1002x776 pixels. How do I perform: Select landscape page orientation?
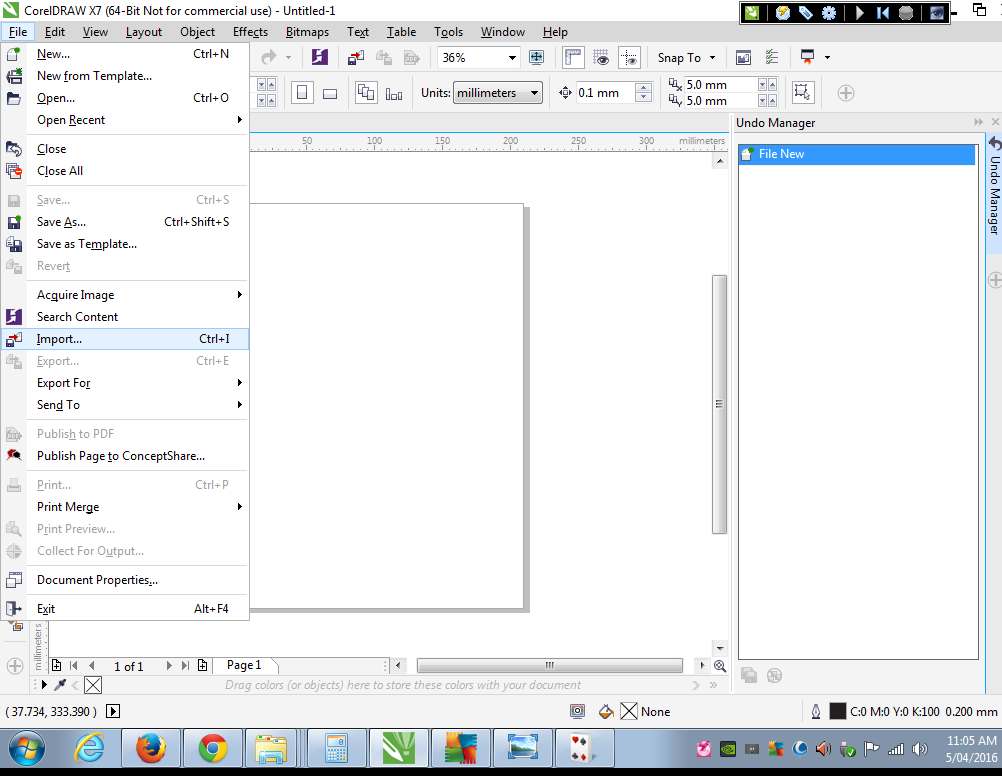click(329, 93)
